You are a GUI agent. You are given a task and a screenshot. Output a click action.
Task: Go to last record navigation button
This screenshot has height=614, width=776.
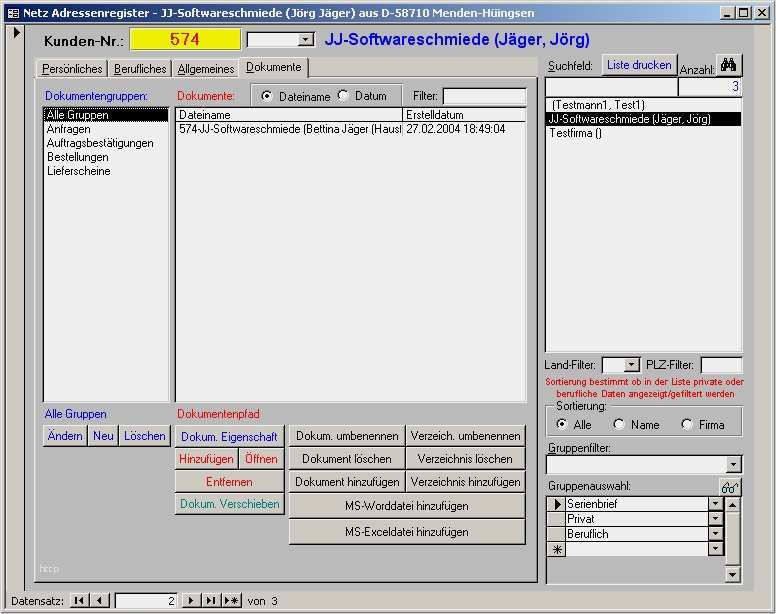[x=211, y=601]
